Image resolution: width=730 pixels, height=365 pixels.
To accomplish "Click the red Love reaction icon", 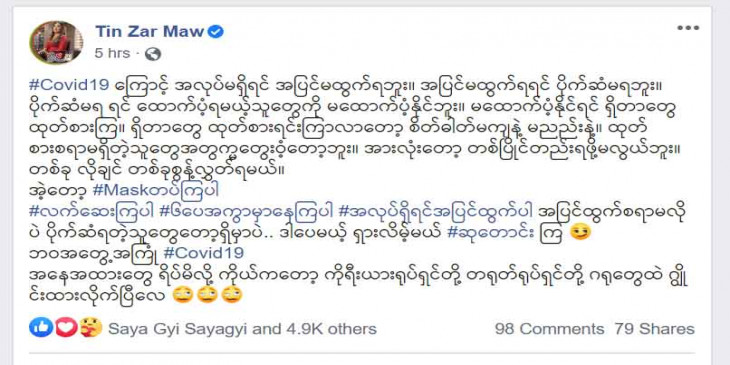I will click(x=65, y=328).
